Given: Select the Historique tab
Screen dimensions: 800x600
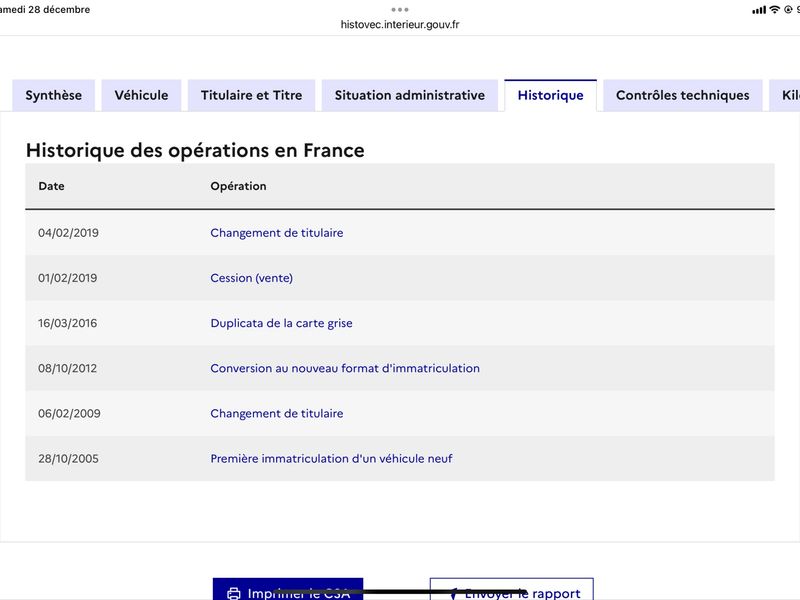Looking at the screenshot, I should pos(551,95).
